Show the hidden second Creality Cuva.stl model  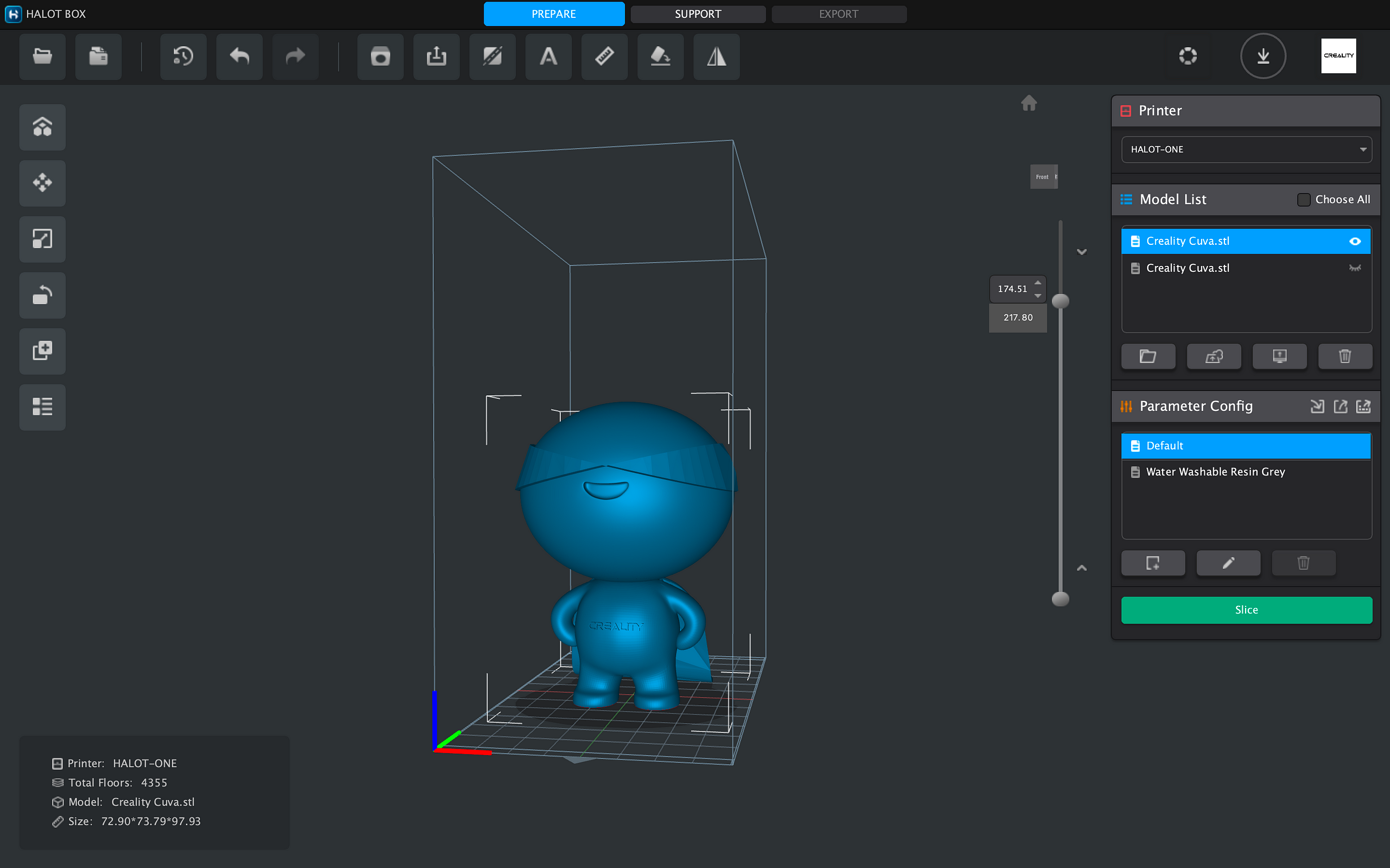pos(1354,268)
